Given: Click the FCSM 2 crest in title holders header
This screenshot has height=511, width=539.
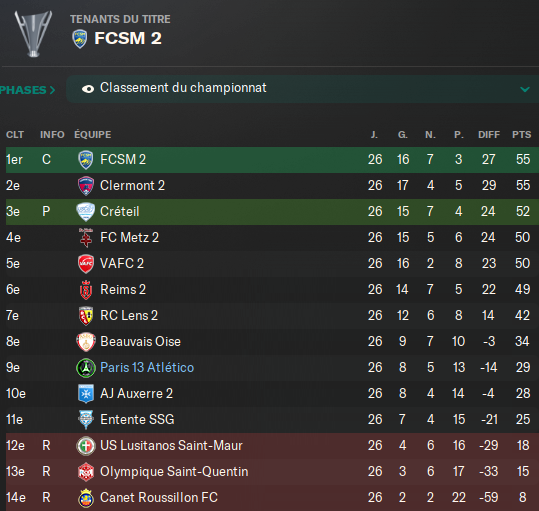Looking at the screenshot, I should point(80,38).
